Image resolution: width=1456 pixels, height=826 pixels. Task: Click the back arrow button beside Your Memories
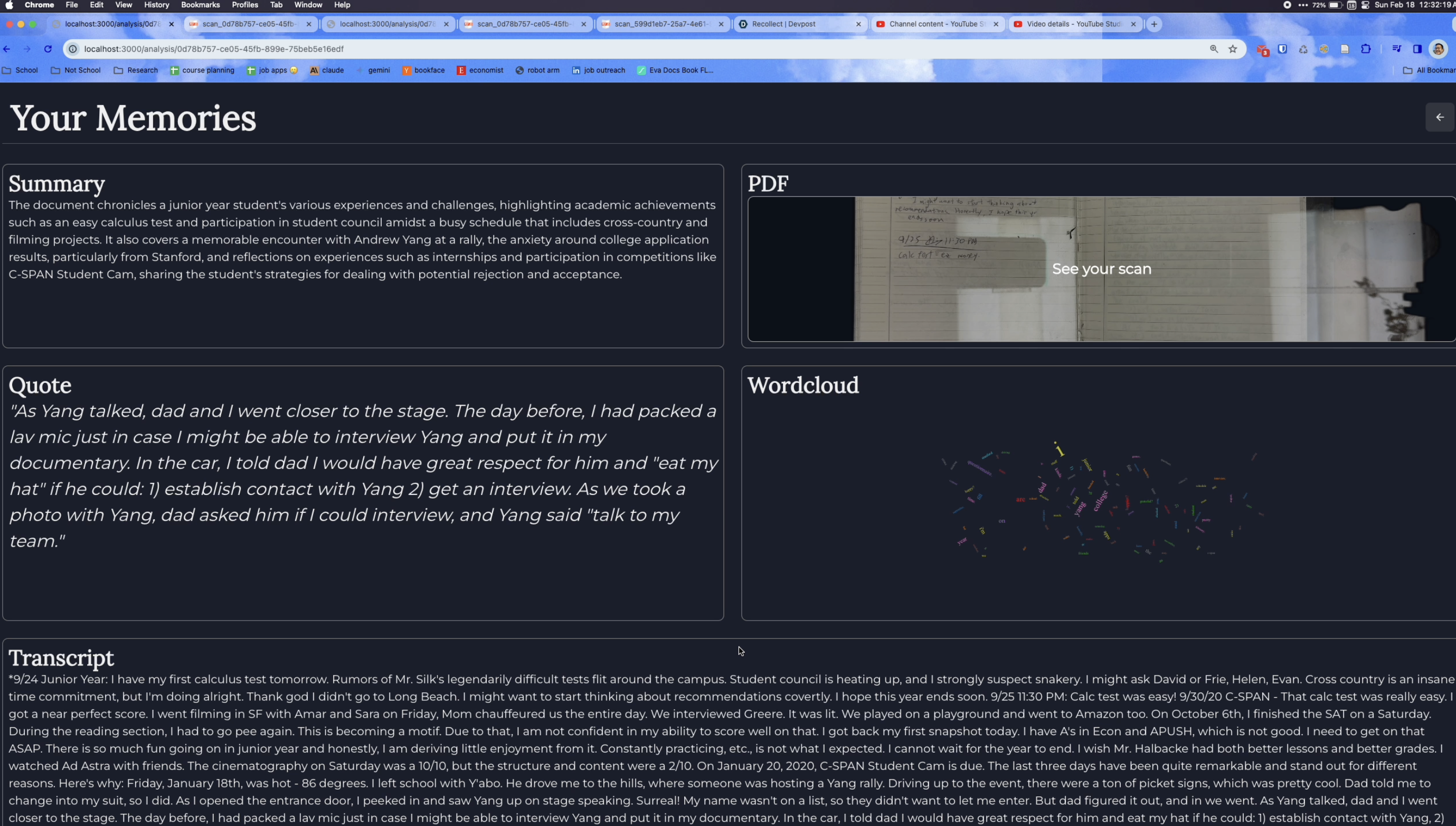[x=1439, y=117]
